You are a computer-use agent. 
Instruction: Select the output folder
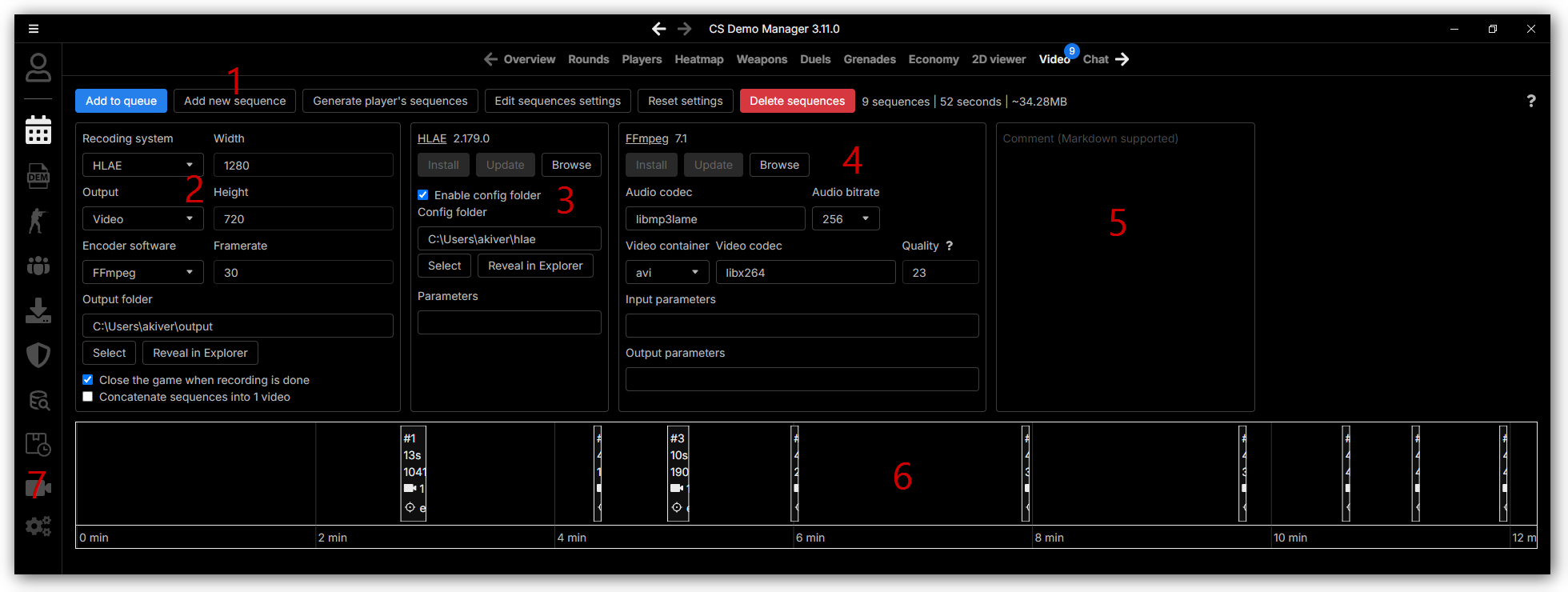(x=110, y=353)
